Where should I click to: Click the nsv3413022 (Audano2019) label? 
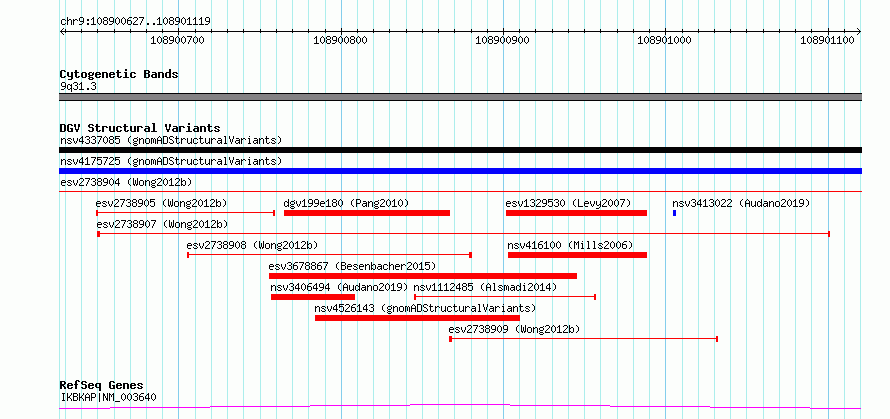pos(741,203)
